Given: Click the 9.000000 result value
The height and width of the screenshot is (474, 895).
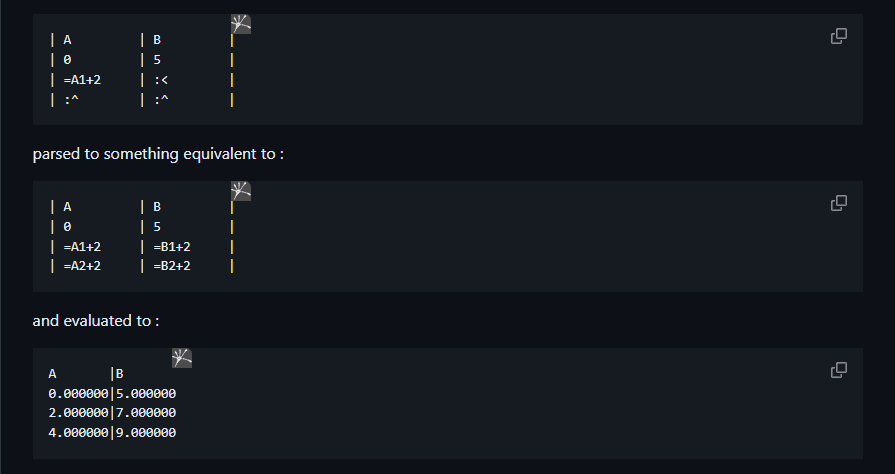Looking at the screenshot, I should 146,433.
